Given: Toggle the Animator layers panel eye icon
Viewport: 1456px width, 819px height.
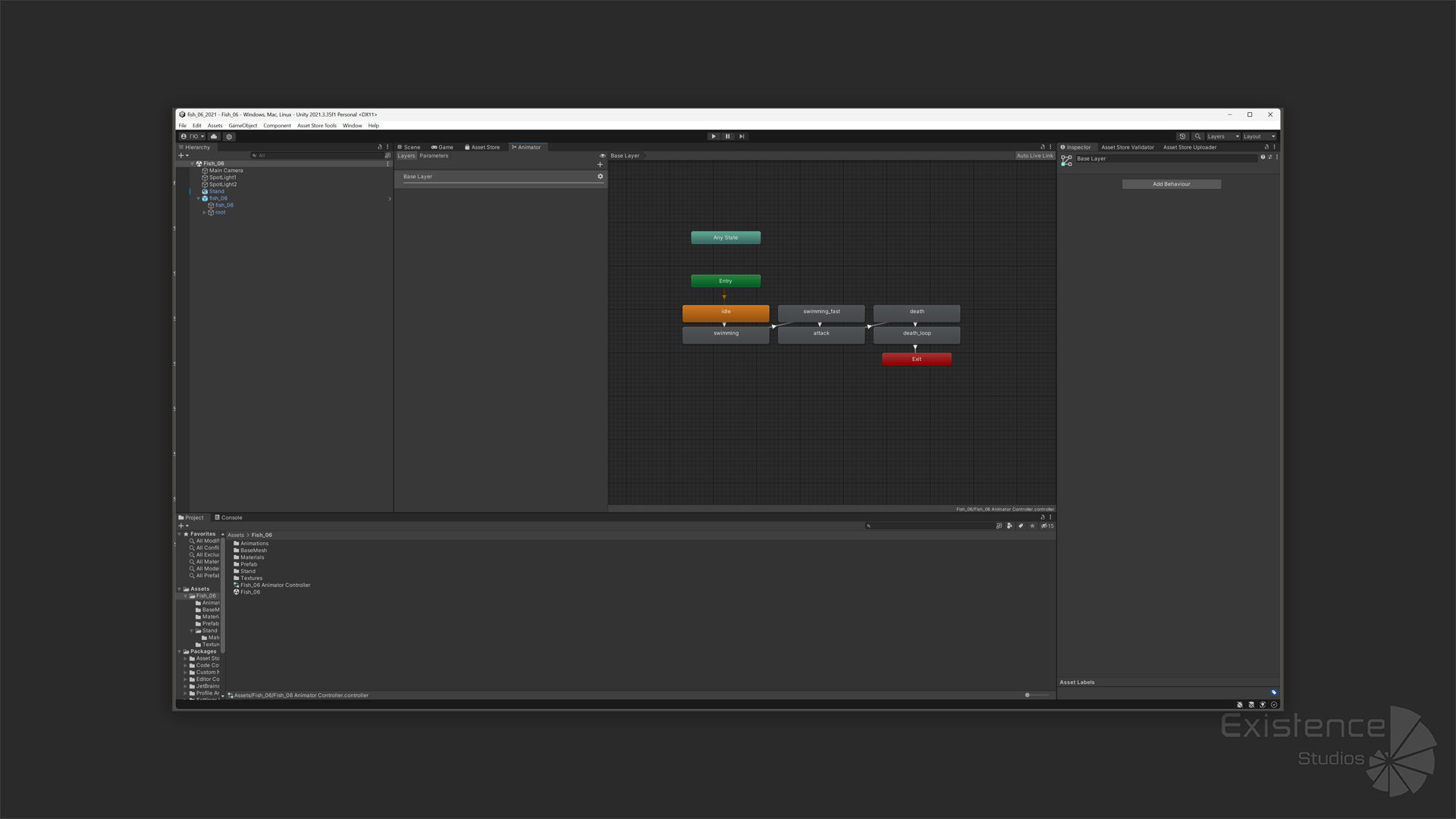Looking at the screenshot, I should tap(603, 156).
